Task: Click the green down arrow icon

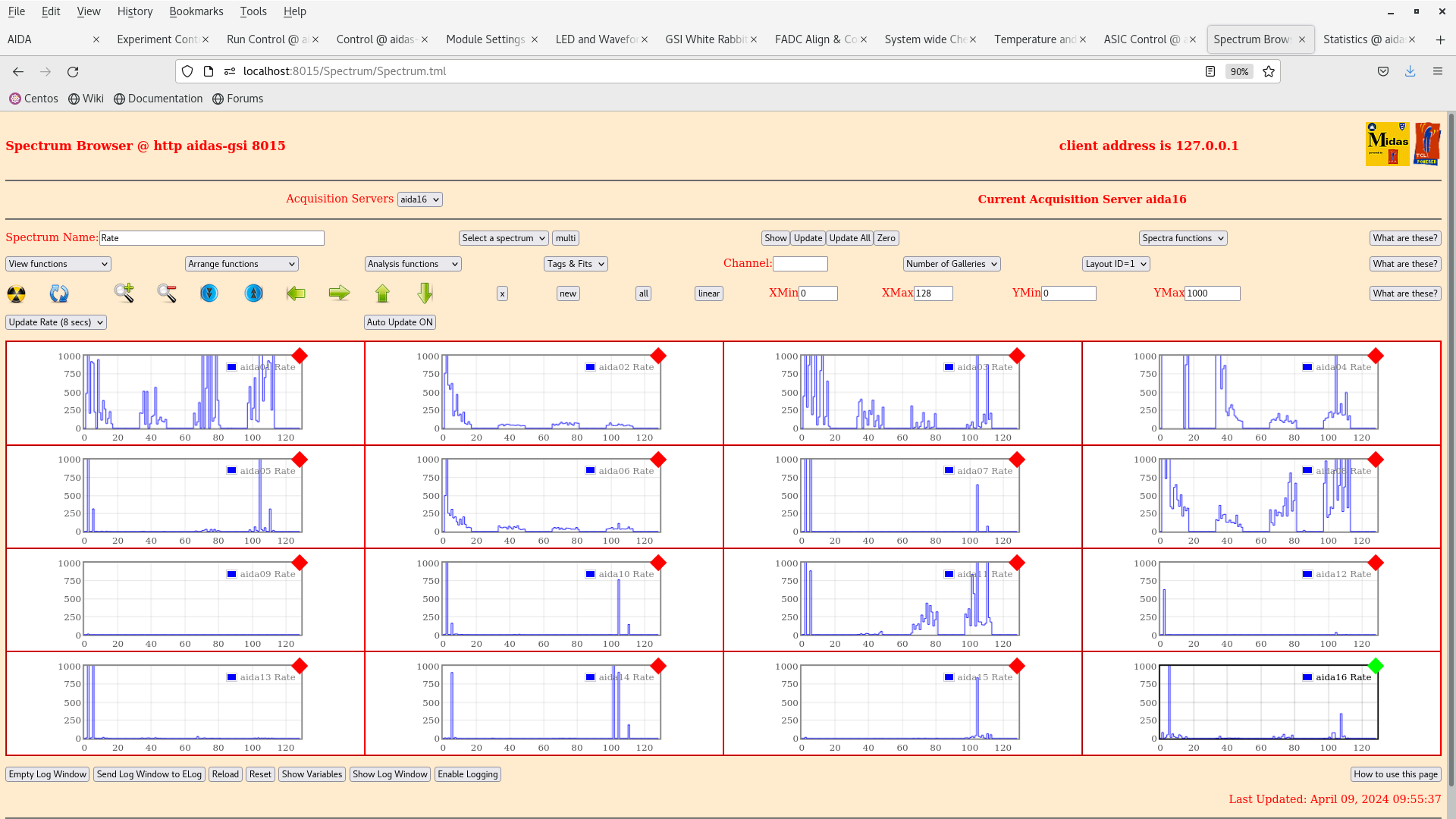Action: 425,293
